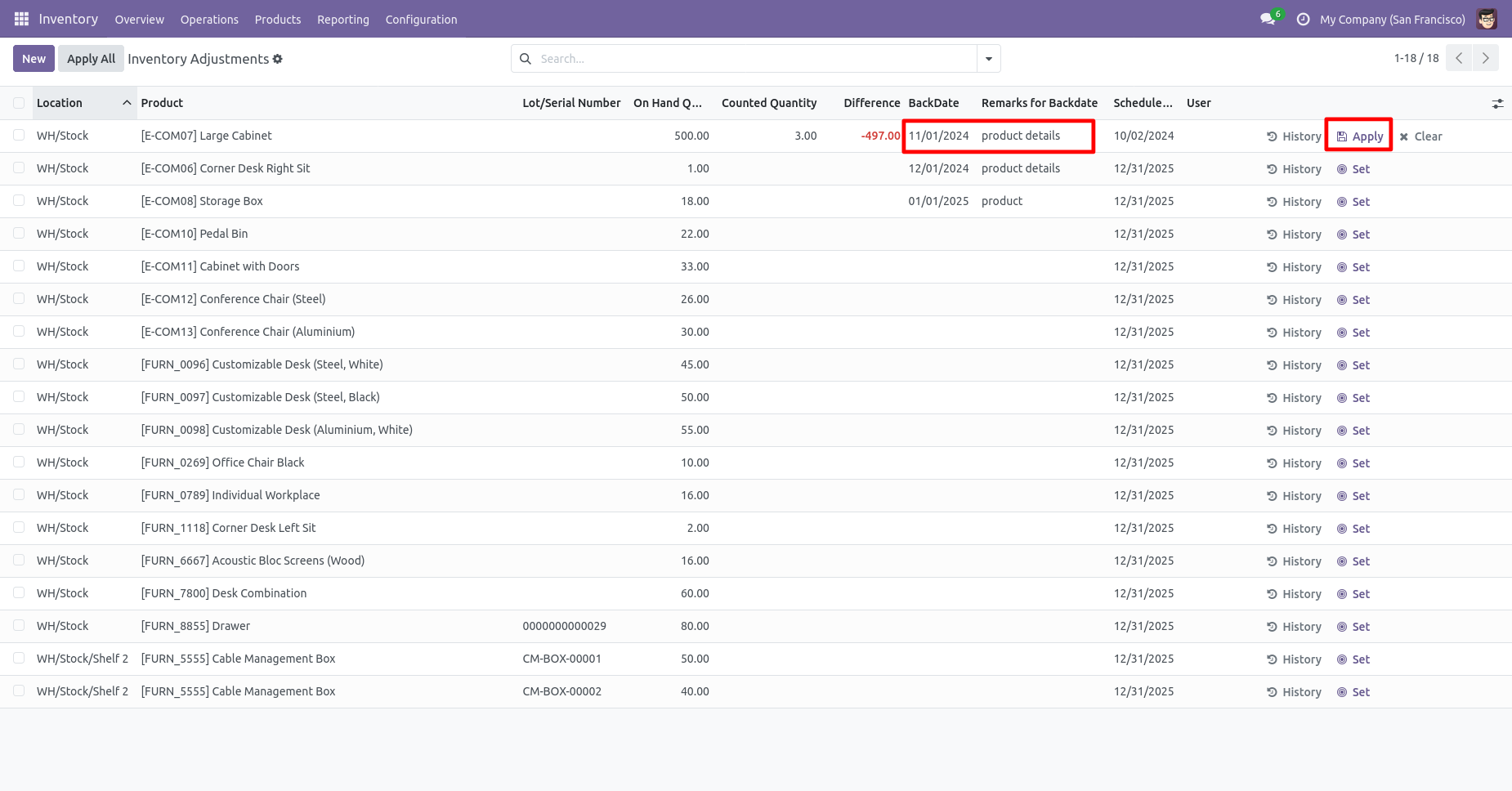Toggle the select-all header checkbox
The width and height of the screenshot is (1512, 791).
point(19,103)
